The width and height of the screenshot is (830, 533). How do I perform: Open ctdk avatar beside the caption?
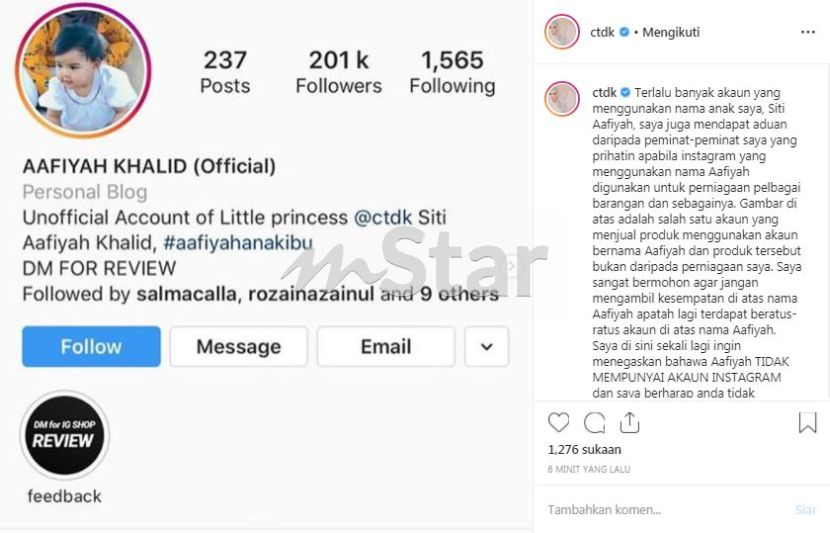(562, 98)
